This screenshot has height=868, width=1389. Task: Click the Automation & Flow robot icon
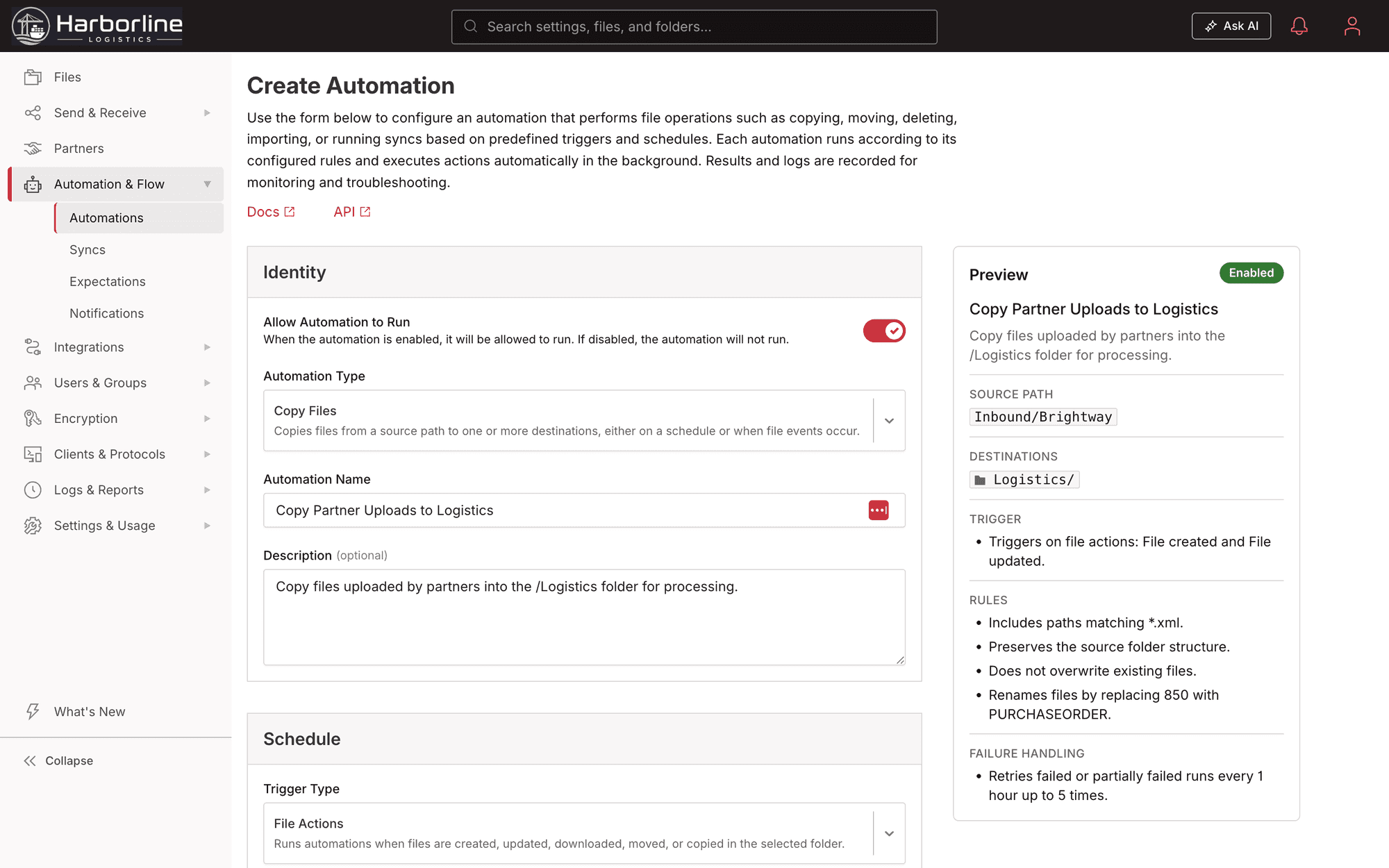click(33, 184)
